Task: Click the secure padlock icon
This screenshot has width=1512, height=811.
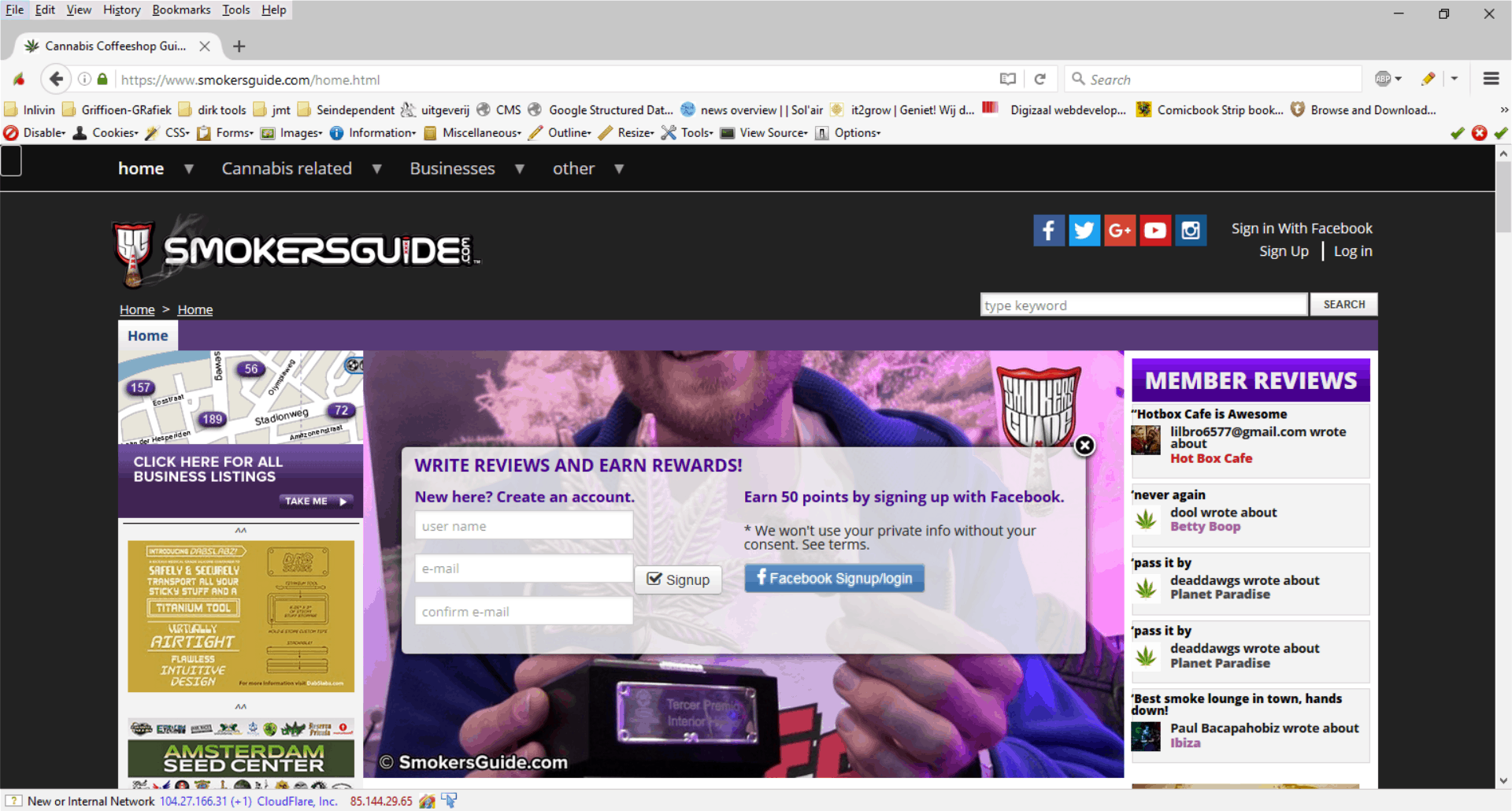Action: coord(102,79)
